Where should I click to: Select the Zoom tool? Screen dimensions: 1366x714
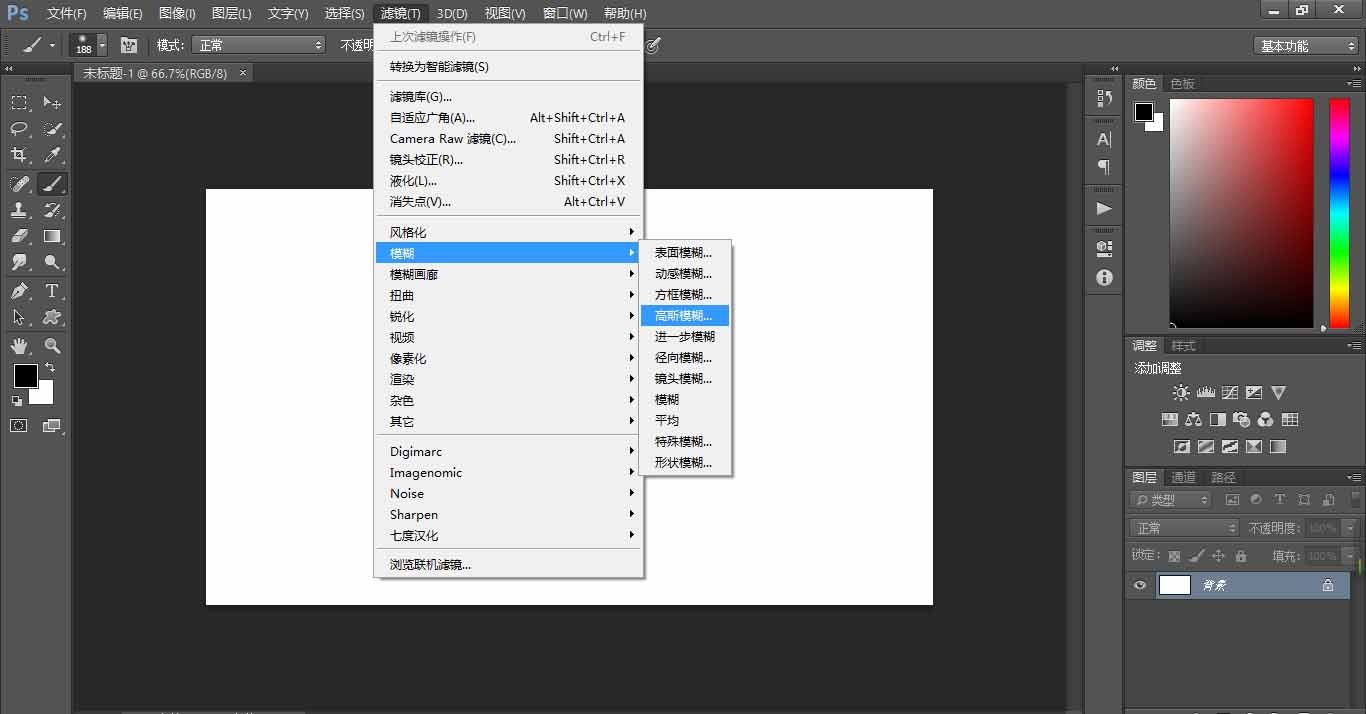52,346
